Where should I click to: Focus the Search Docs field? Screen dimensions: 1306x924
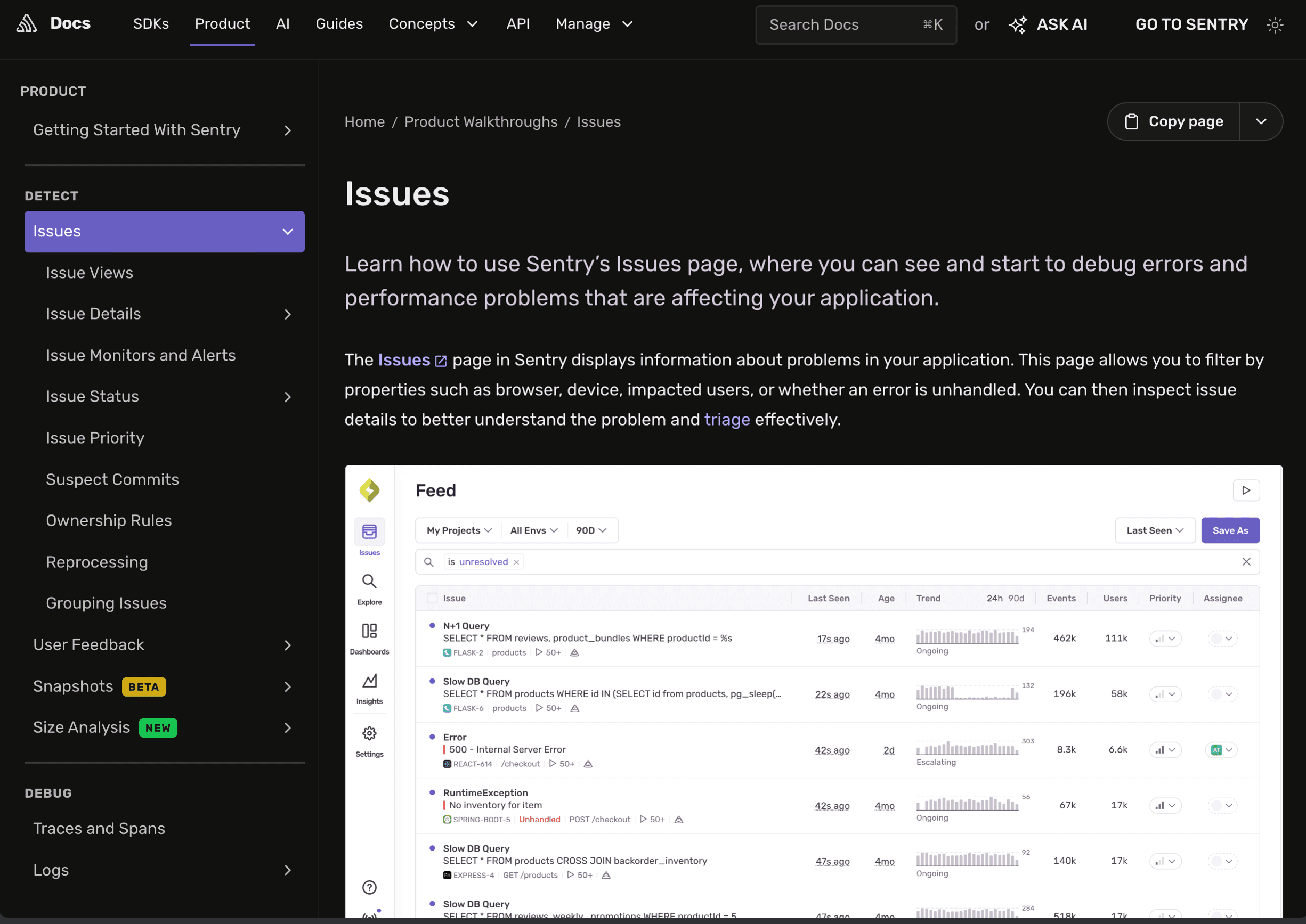856,24
